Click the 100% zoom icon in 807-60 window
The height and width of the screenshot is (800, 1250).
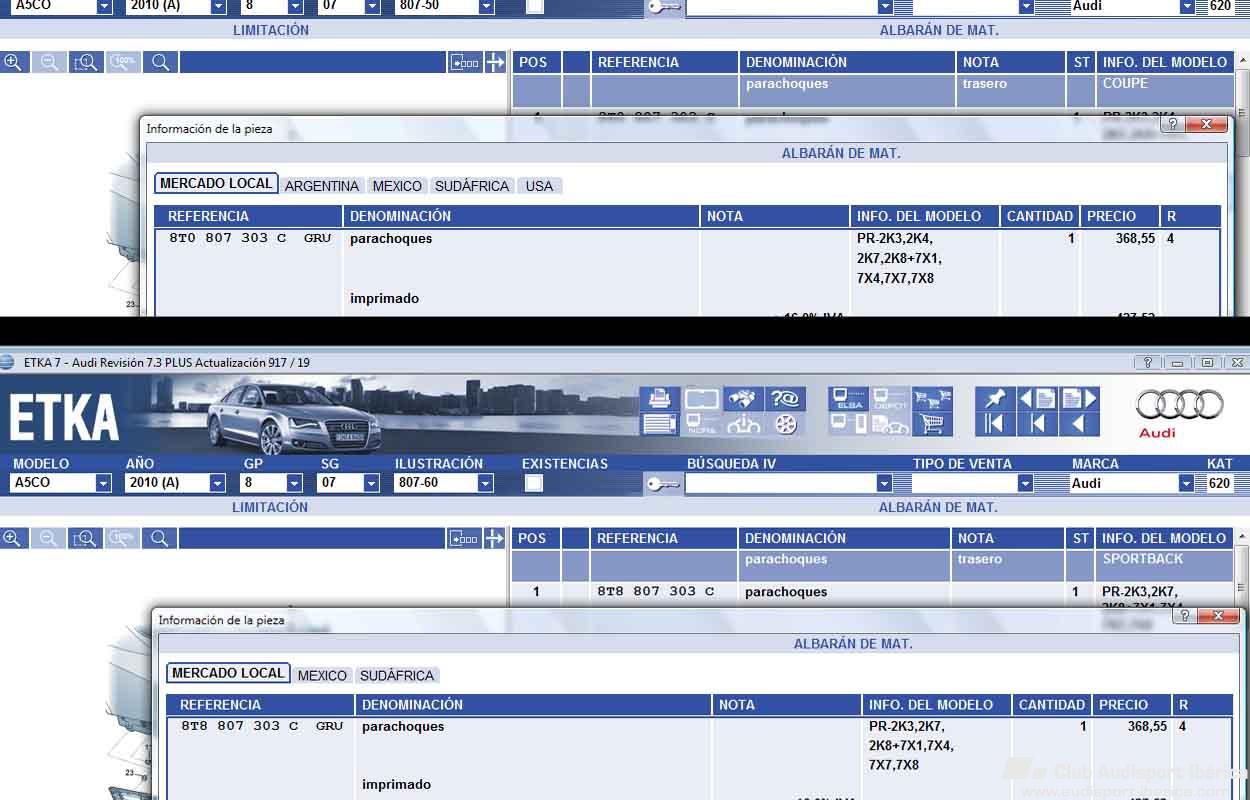122,538
